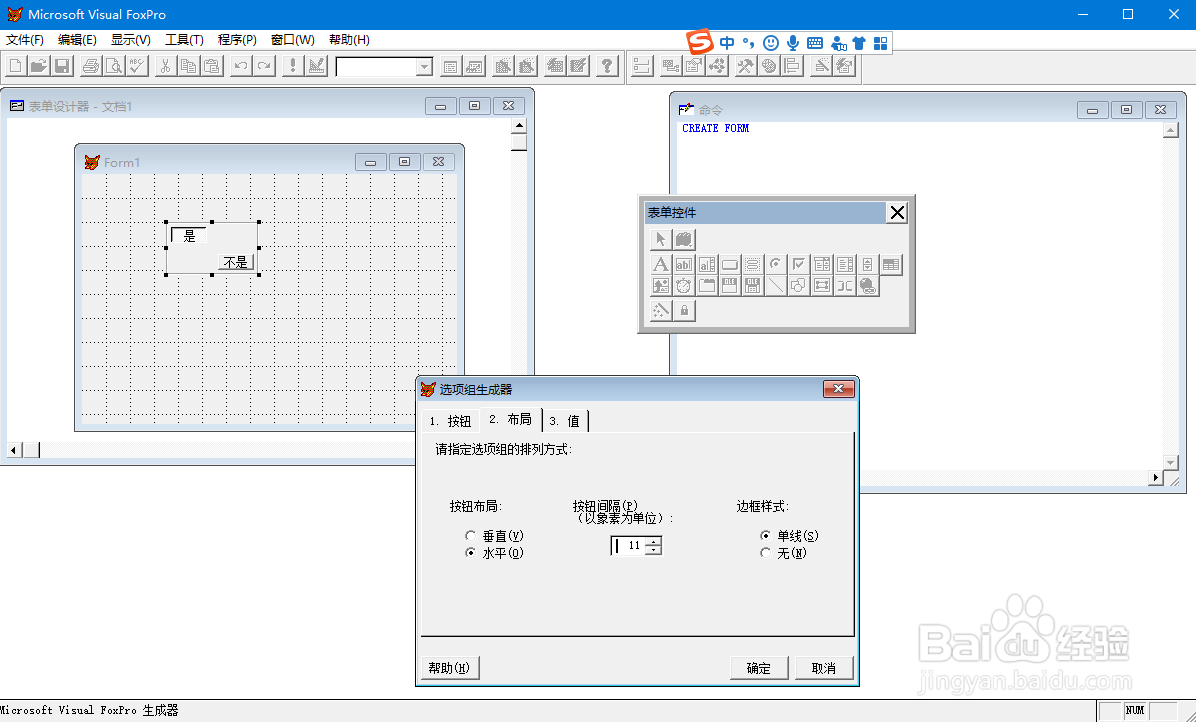Open the 程序(P) menu
The width and height of the screenshot is (1196, 722).
[237, 40]
